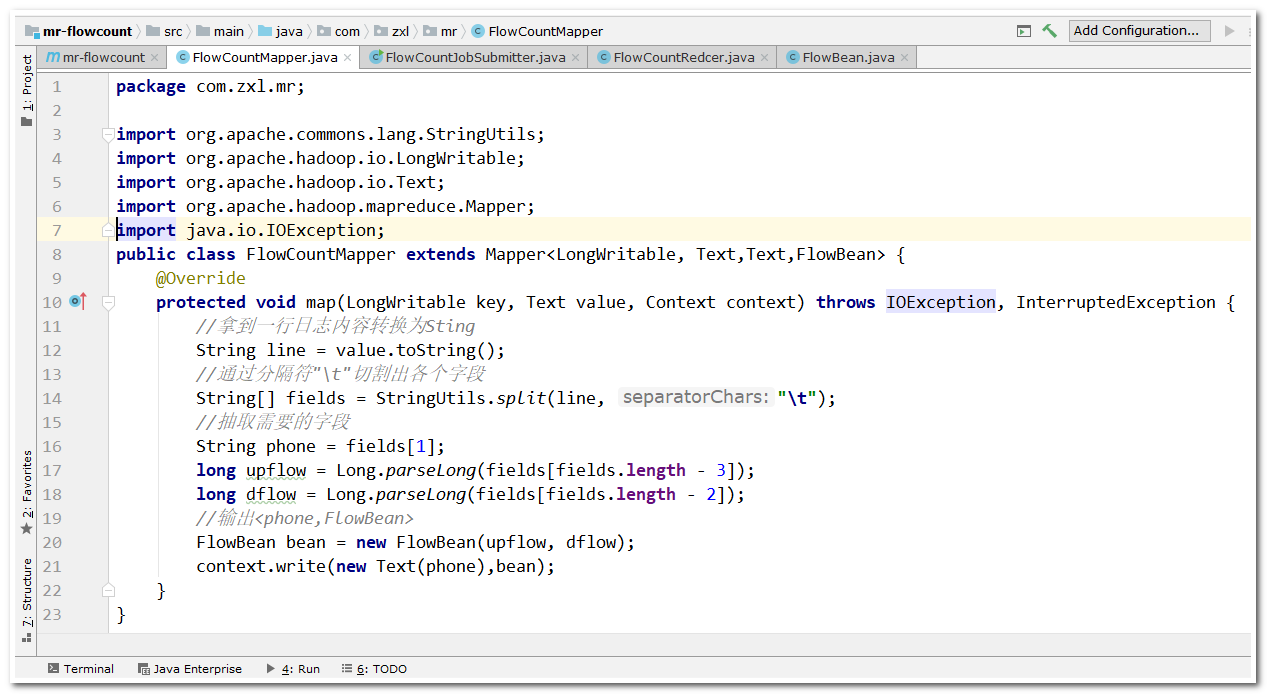Click the main breadcrumb folder
The height and width of the screenshot is (694, 1267).
pyautogui.click(x=220, y=31)
